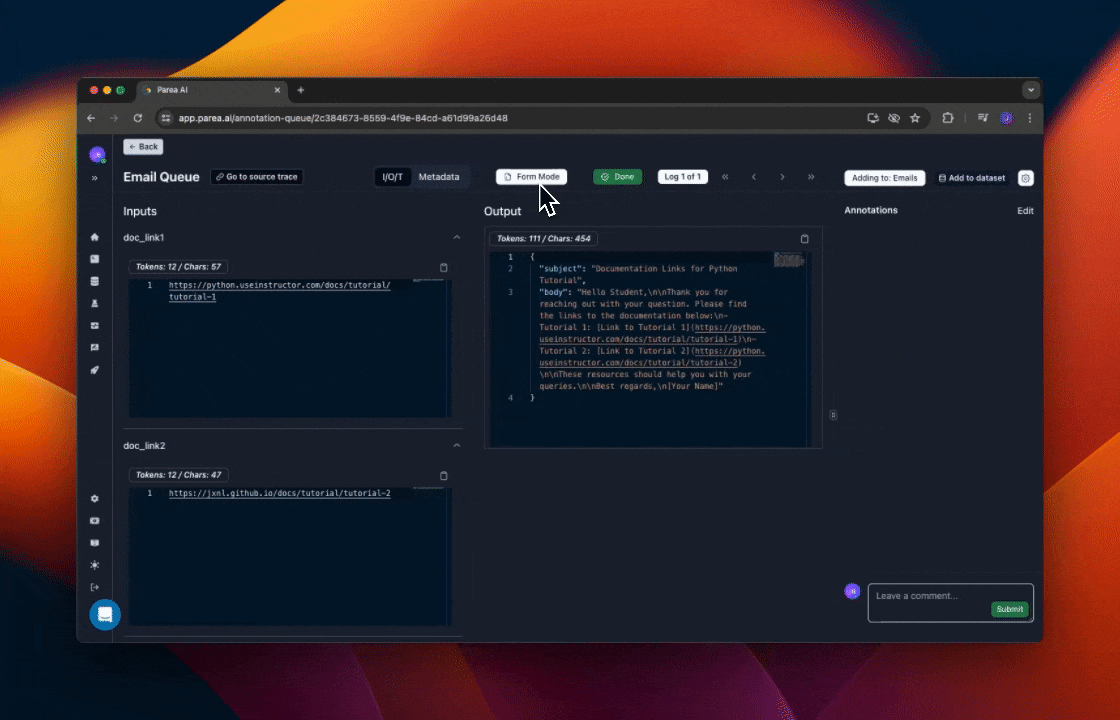Click Add to dataset
The width and height of the screenshot is (1120, 720).
(x=972, y=178)
